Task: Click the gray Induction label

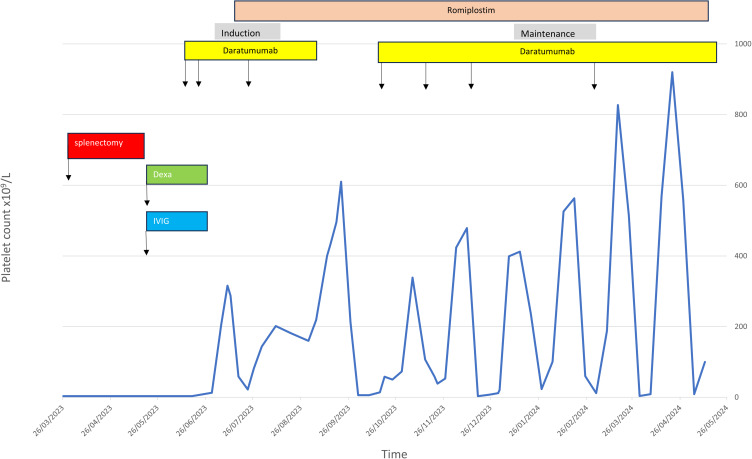Action: [247, 33]
